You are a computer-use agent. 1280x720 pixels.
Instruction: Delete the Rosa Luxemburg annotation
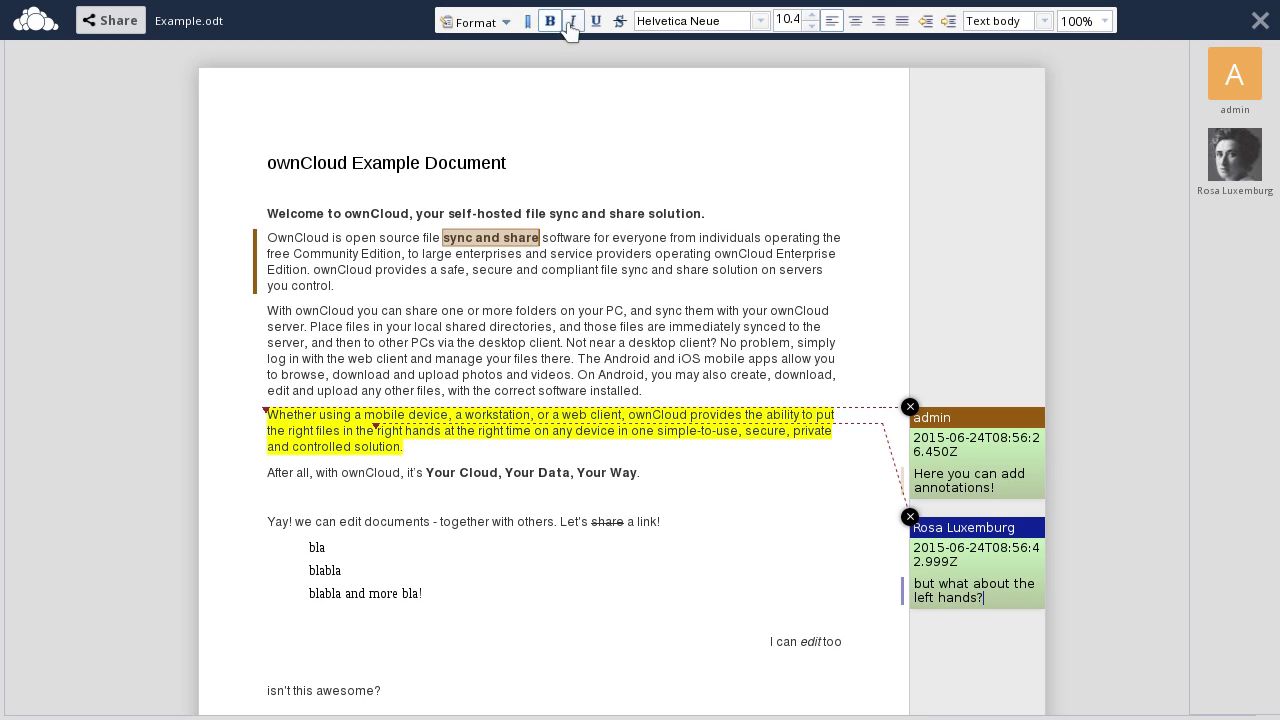(x=910, y=517)
